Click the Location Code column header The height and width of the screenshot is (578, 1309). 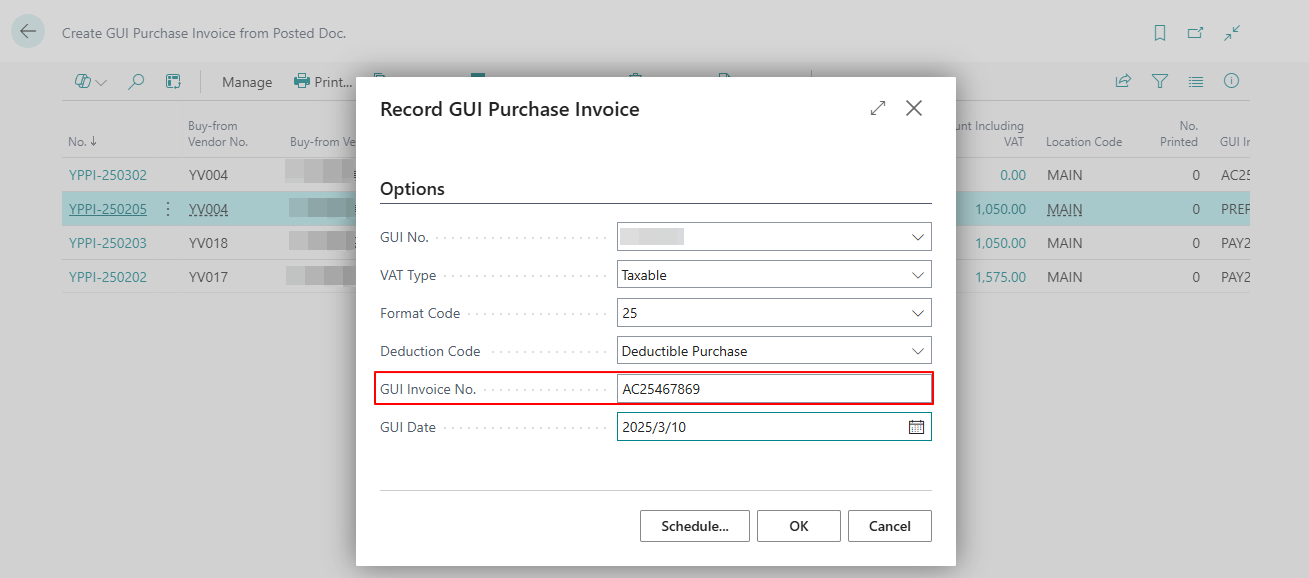click(1084, 142)
